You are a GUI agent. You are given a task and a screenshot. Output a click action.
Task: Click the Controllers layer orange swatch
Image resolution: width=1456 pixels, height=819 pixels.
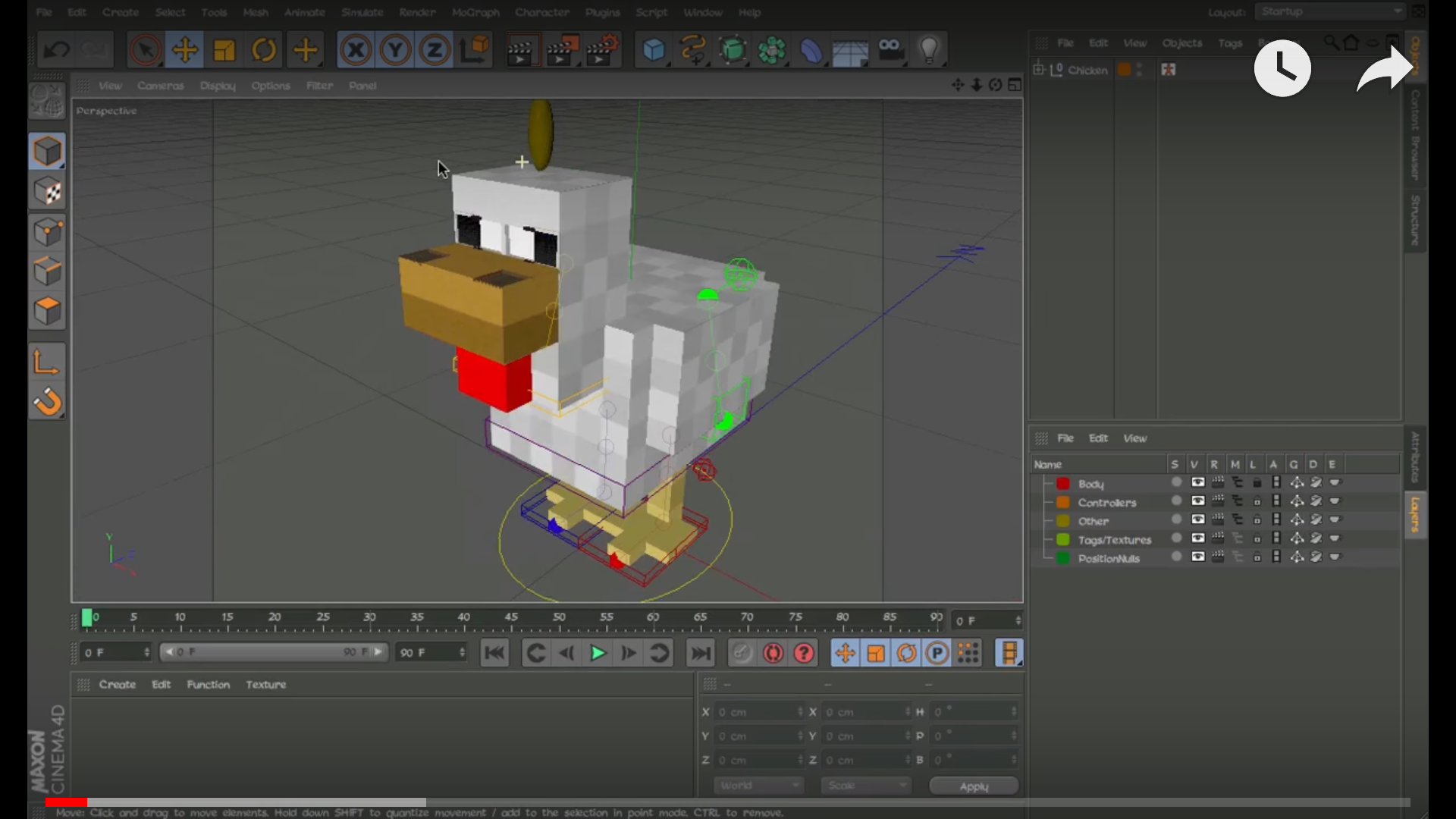click(x=1063, y=502)
